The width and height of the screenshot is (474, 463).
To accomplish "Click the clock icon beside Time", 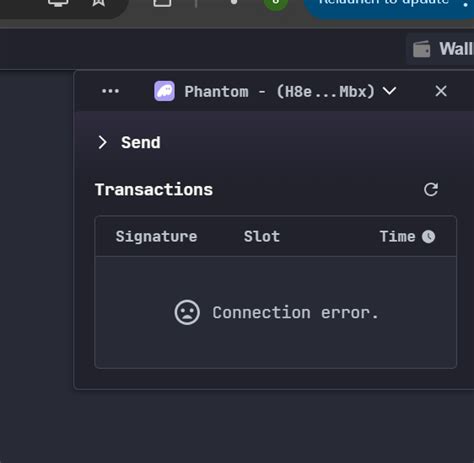I will [428, 237].
